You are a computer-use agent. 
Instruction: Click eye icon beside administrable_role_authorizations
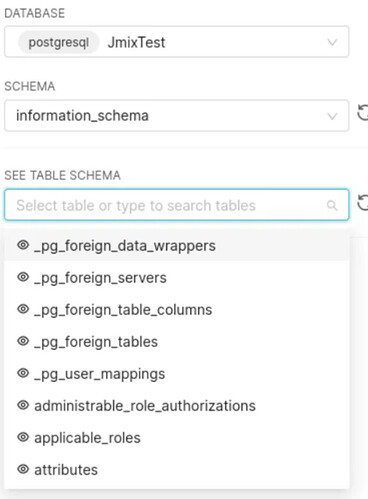tap(23, 405)
